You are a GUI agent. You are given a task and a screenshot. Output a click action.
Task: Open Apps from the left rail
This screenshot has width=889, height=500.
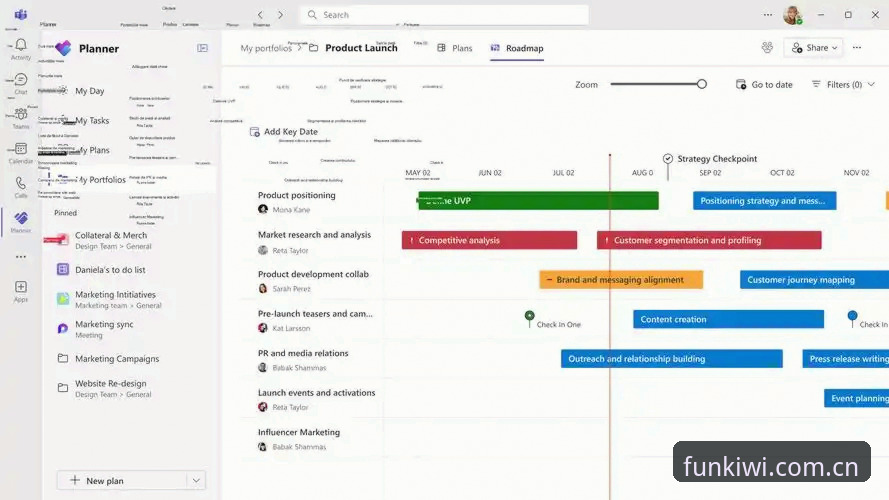point(20,291)
